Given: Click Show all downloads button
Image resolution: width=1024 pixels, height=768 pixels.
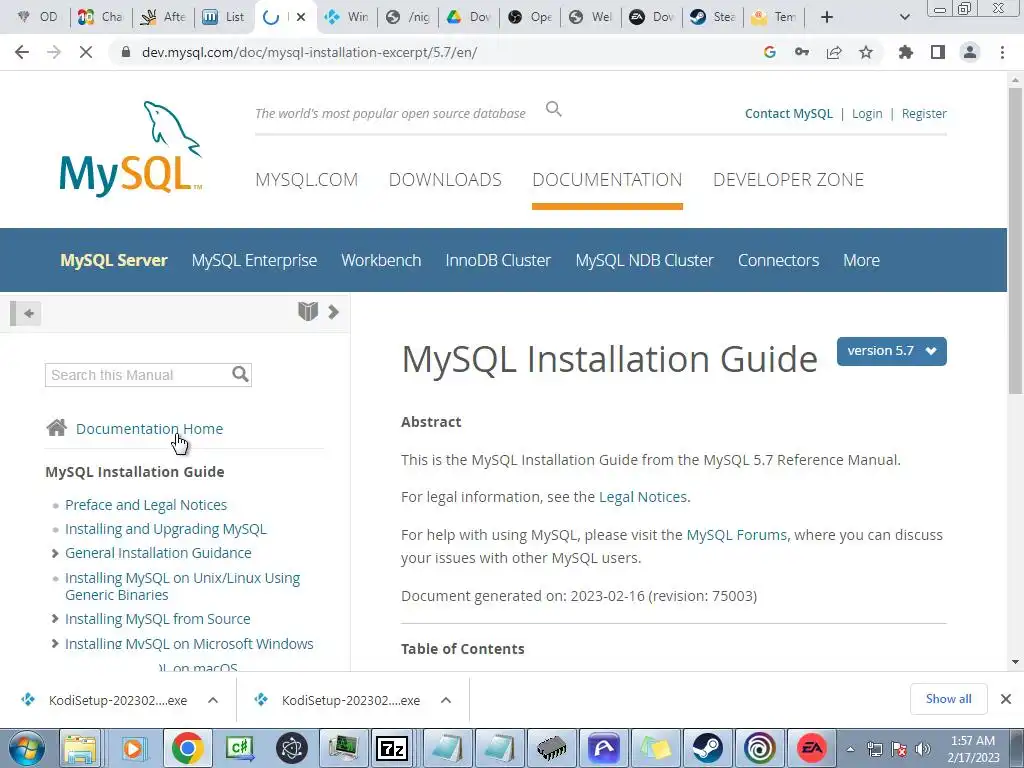Looking at the screenshot, I should (948, 699).
